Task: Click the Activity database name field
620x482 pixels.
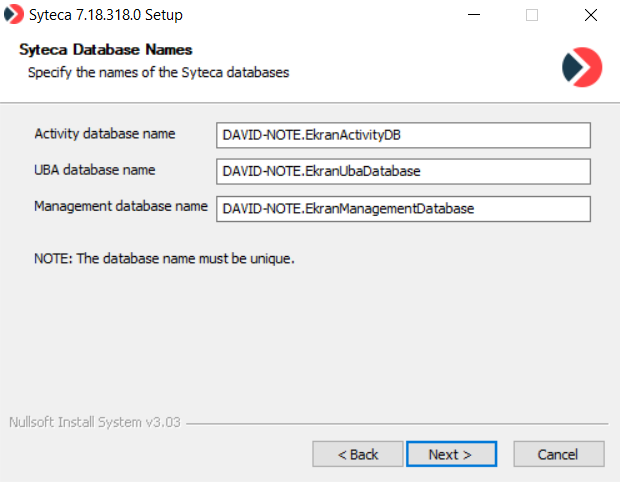Action: click(403, 135)
